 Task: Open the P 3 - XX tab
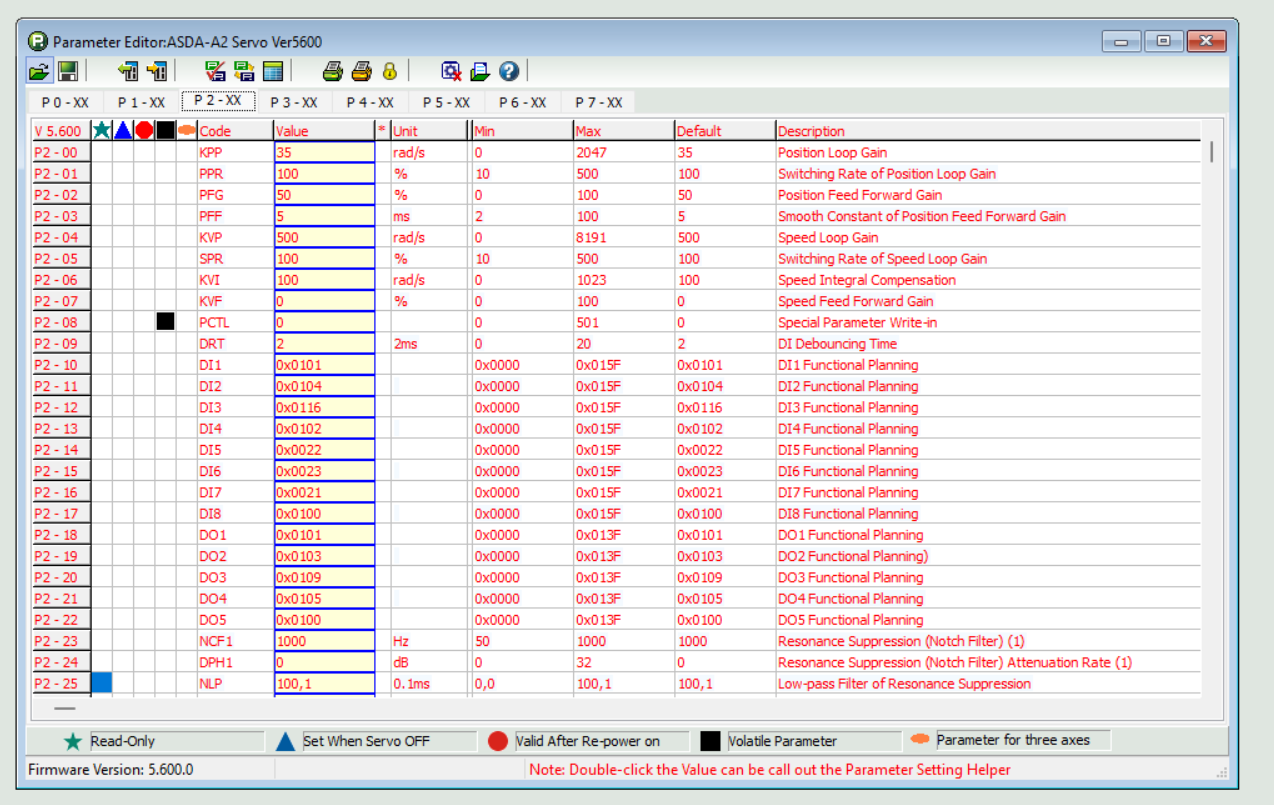point(293,102)
